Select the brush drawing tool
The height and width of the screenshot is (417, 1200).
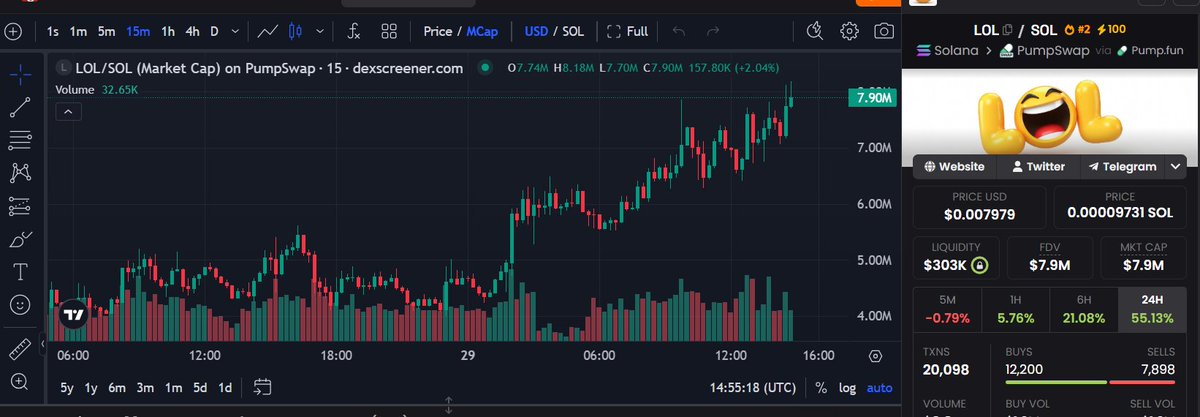point(20,240)
